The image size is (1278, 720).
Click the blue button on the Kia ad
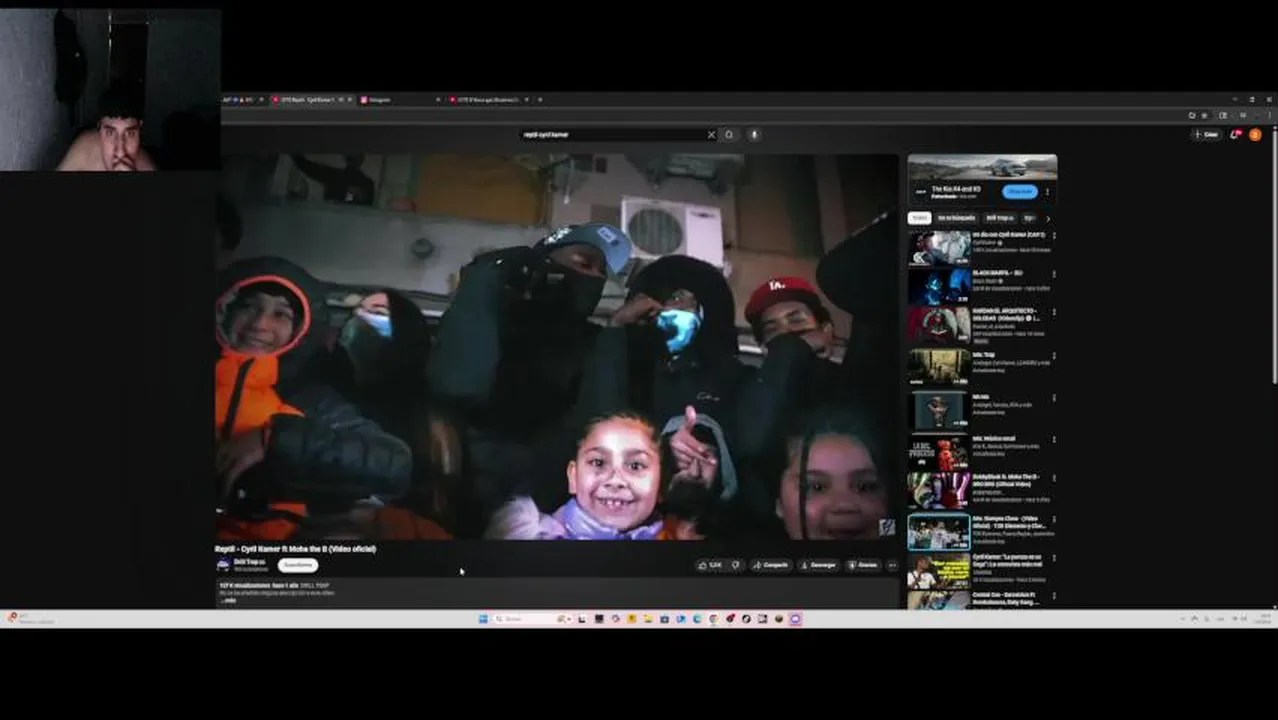(1020, 191)
